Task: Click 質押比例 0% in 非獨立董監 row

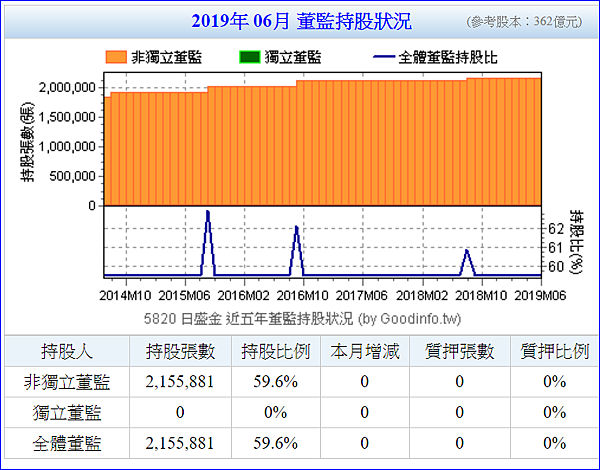Action: [x=554, y=382]
